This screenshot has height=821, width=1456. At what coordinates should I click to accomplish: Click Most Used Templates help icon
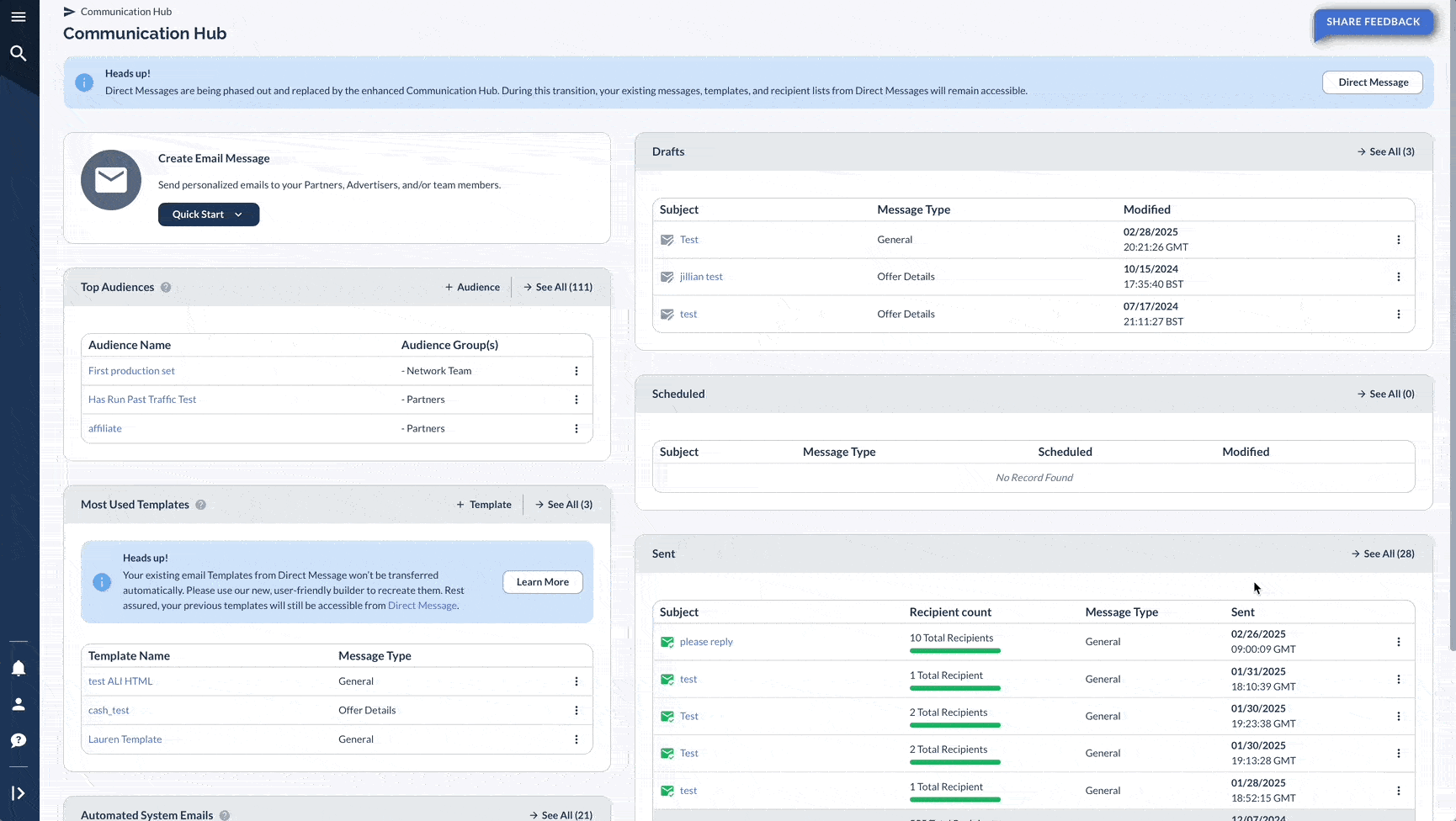tap(200, 505)
